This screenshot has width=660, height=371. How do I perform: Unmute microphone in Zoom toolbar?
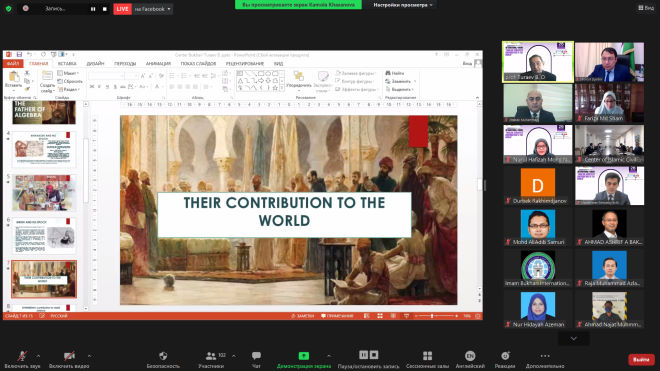tap(22, 356)
